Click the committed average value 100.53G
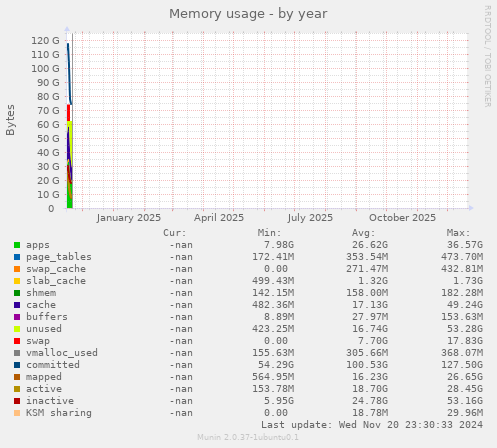The width and height of the screenshot is (497, 448). click(x=367, y=365)
